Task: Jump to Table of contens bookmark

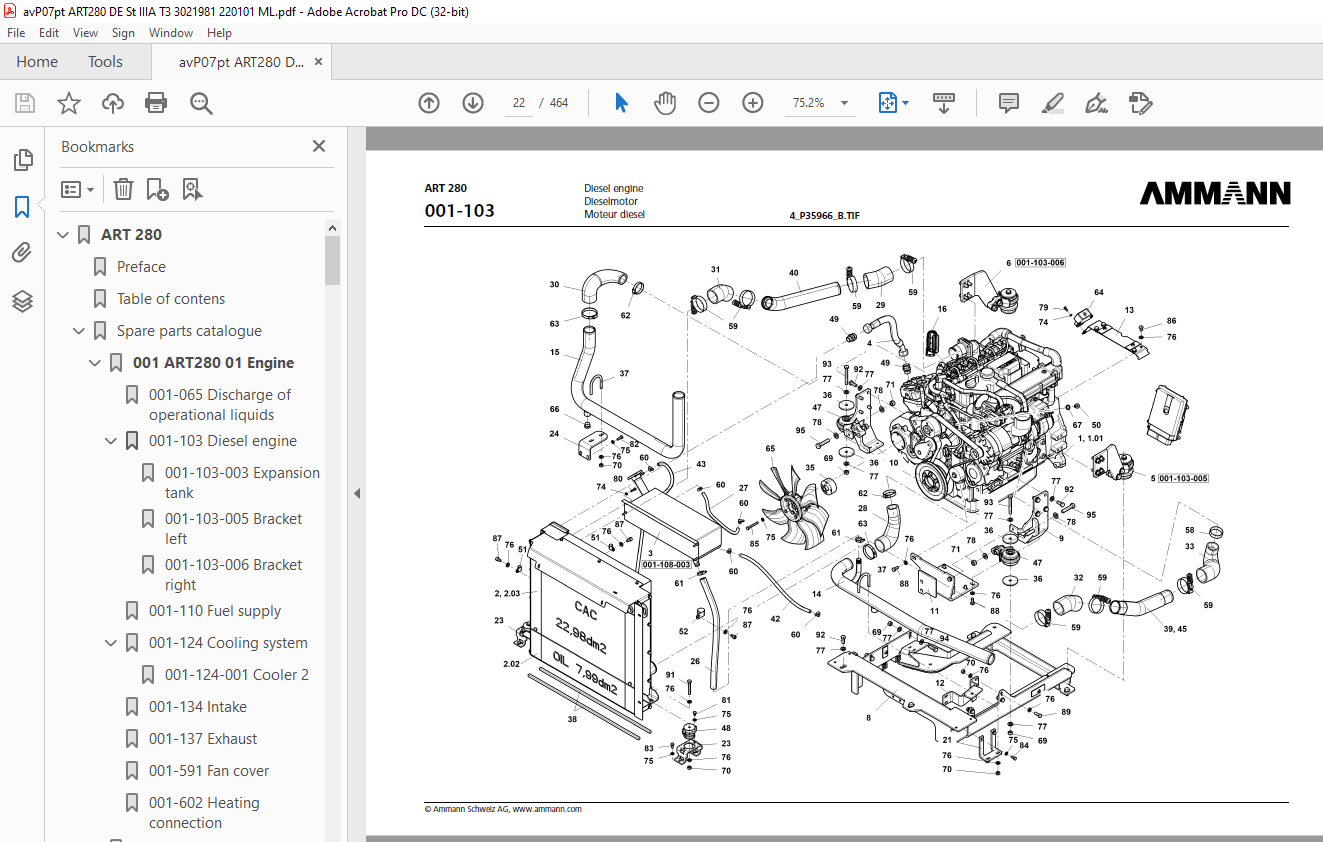Action: pos(171,299)
